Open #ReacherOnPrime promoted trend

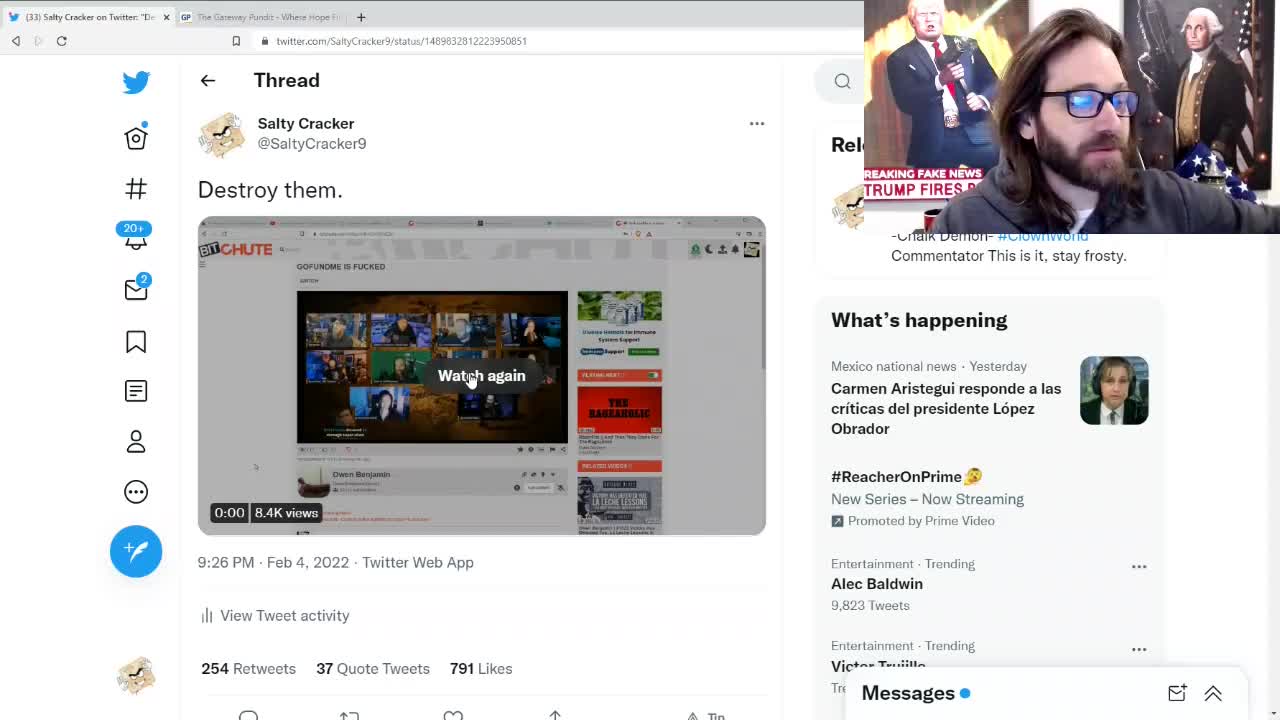click(x=906, y=477)
